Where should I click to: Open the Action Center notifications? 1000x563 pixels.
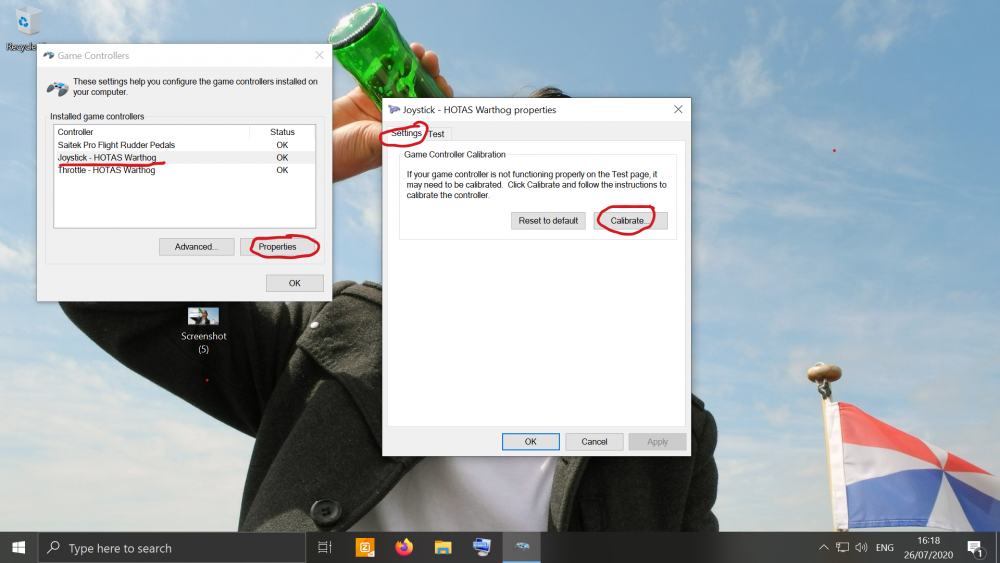pos(974,548)
